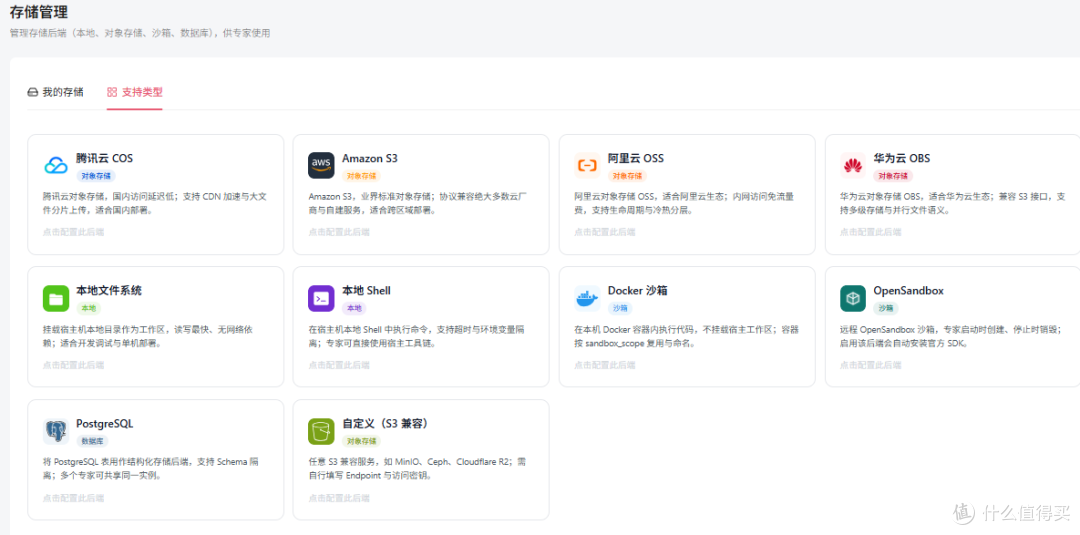Click 点击配置此后端 under Amazon S3
Screen dimensions: 1080x535
339,232
